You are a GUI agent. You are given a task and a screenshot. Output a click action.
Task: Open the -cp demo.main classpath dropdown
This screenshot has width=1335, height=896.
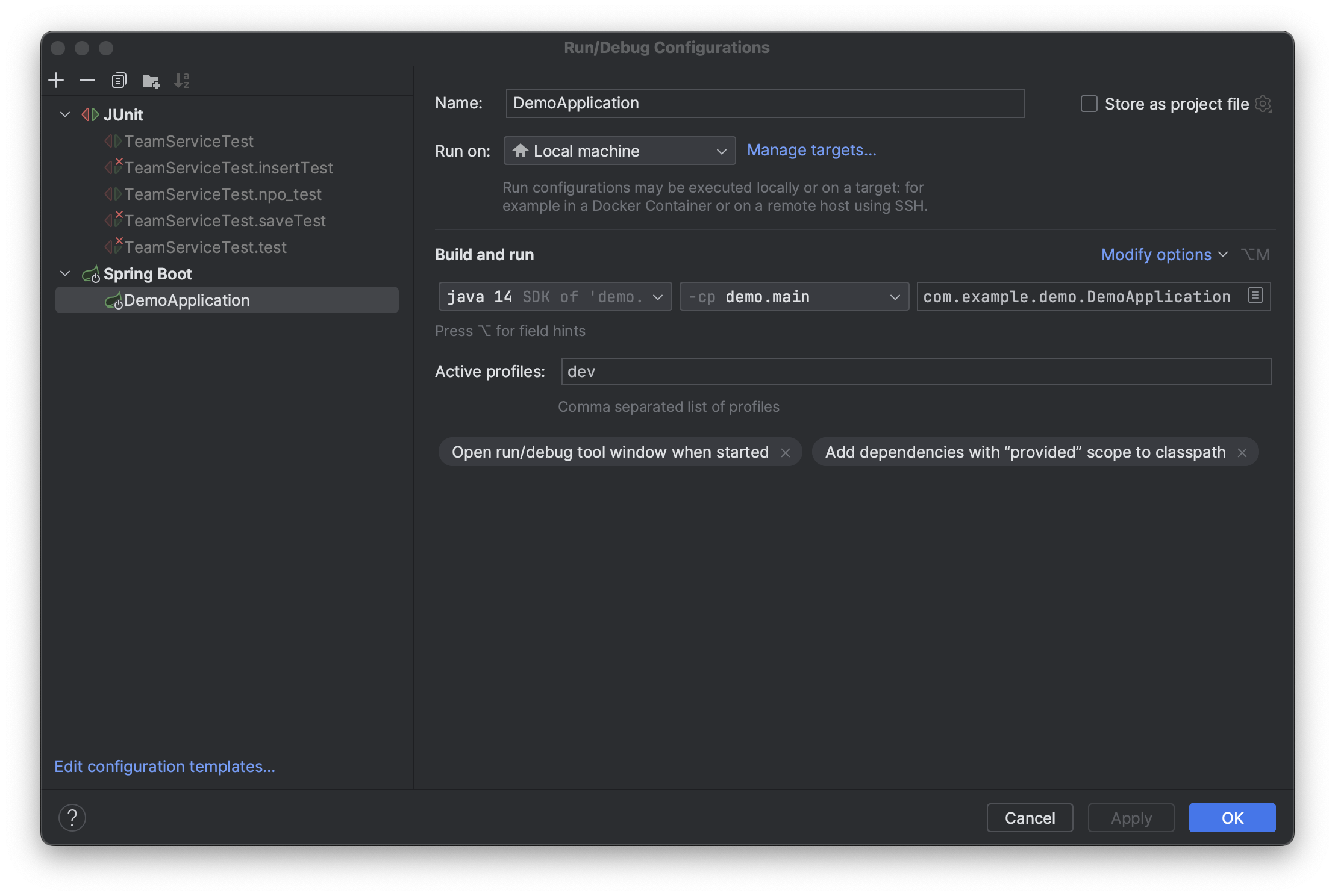[794, 297]
